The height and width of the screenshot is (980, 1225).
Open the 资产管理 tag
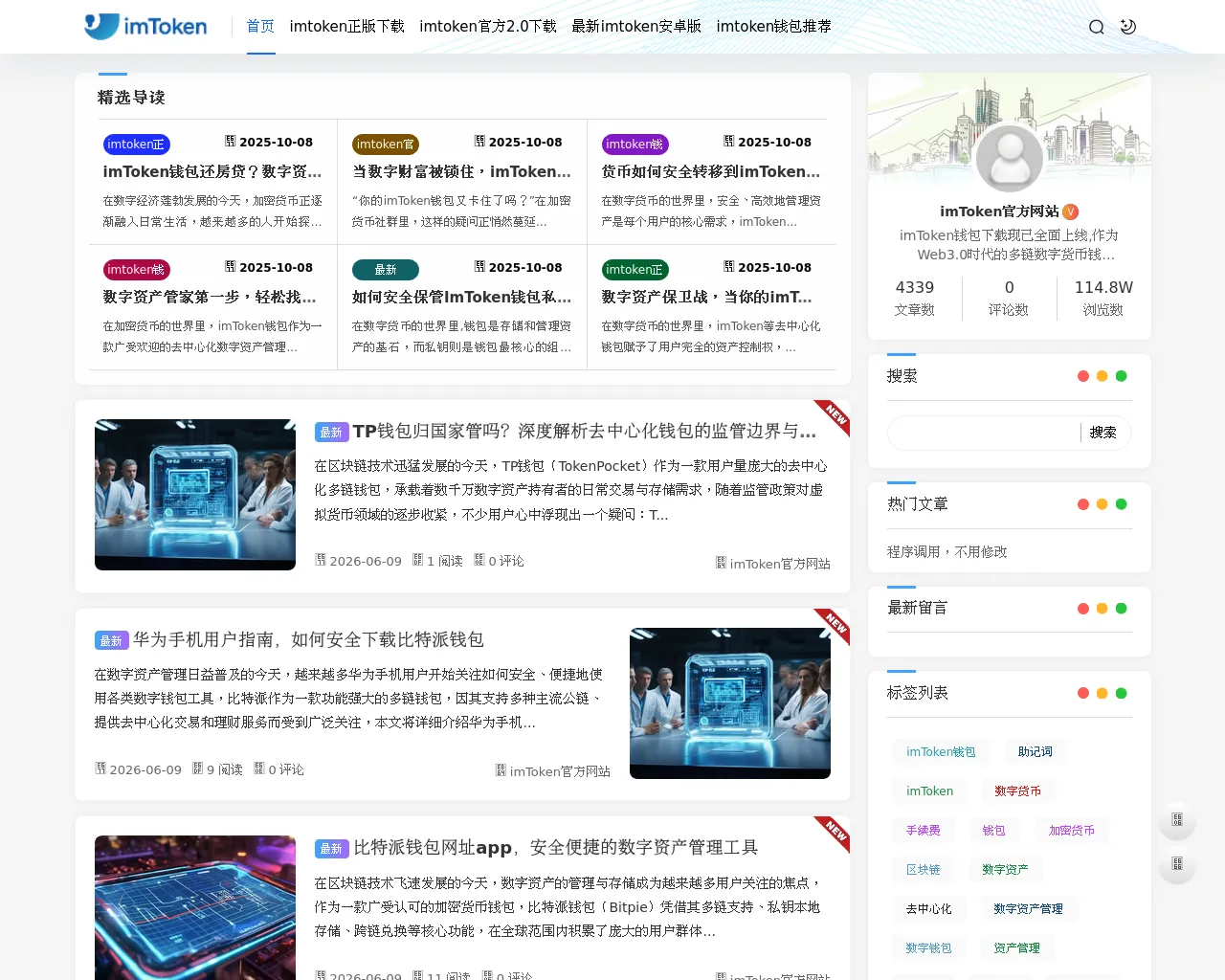click(x=1017, y=948)
